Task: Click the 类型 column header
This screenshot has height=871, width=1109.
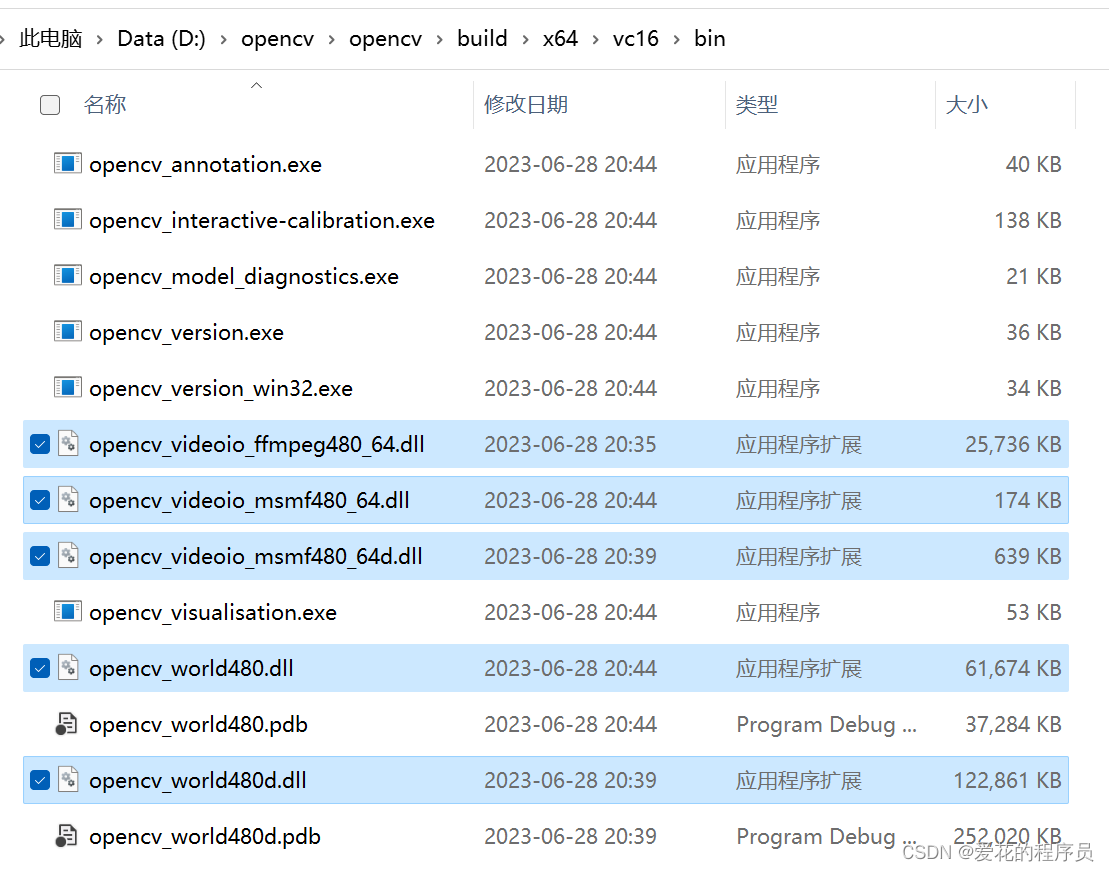Action: tap(757, 104)
